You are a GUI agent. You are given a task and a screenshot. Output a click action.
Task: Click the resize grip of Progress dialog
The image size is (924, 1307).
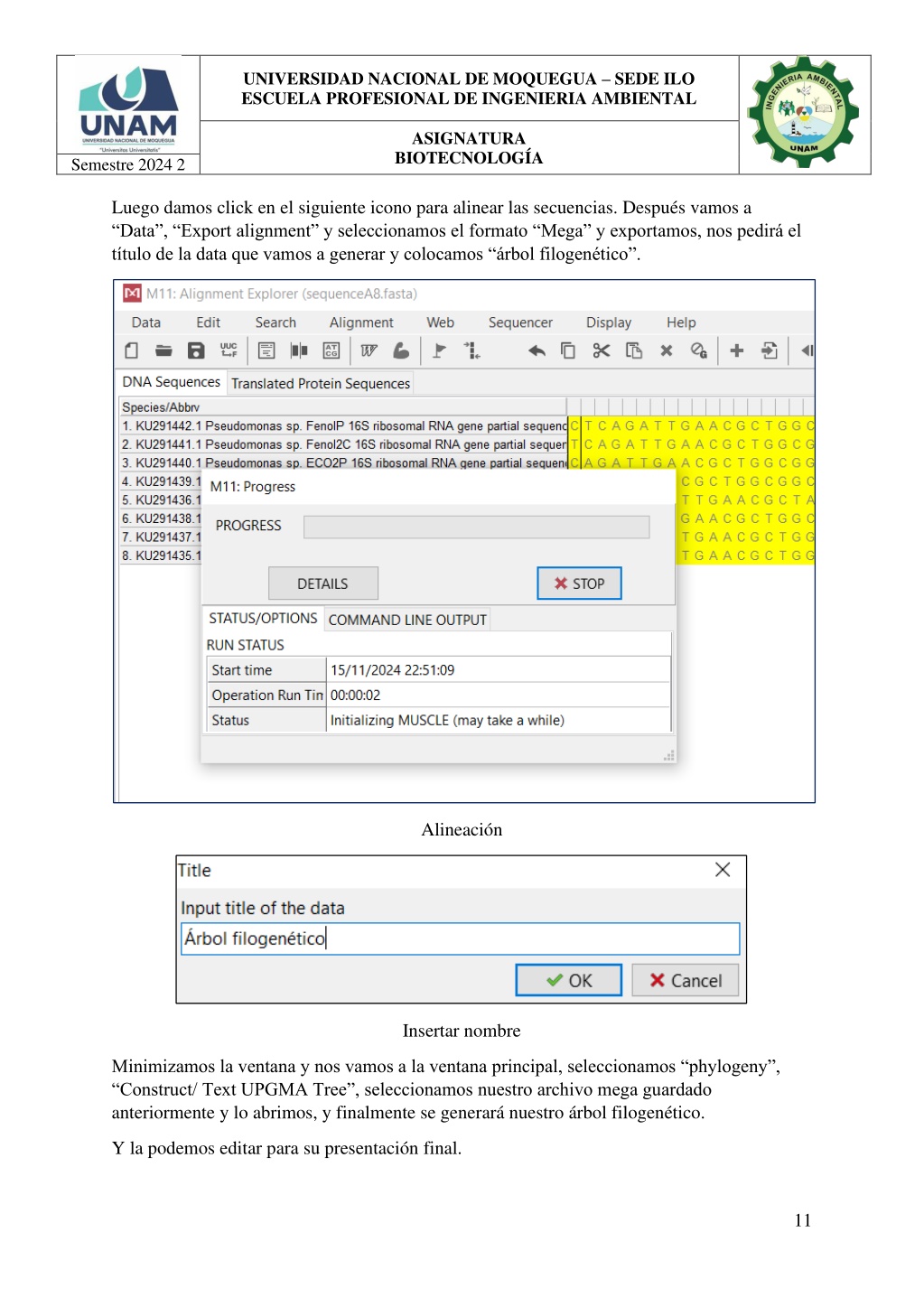(669, 756)
